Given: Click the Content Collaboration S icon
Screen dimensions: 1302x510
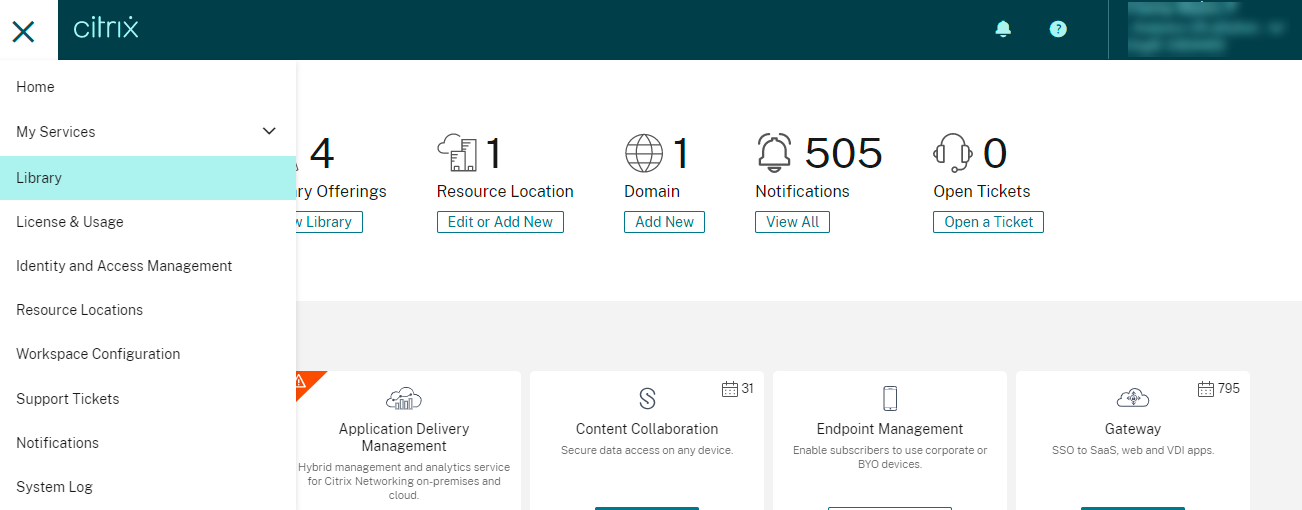Looking at the screenshot, I should 647,399.
